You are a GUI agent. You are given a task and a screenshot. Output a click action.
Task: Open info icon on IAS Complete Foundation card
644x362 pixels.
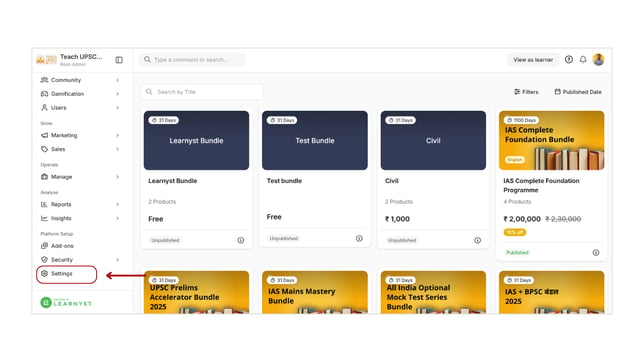596,253
